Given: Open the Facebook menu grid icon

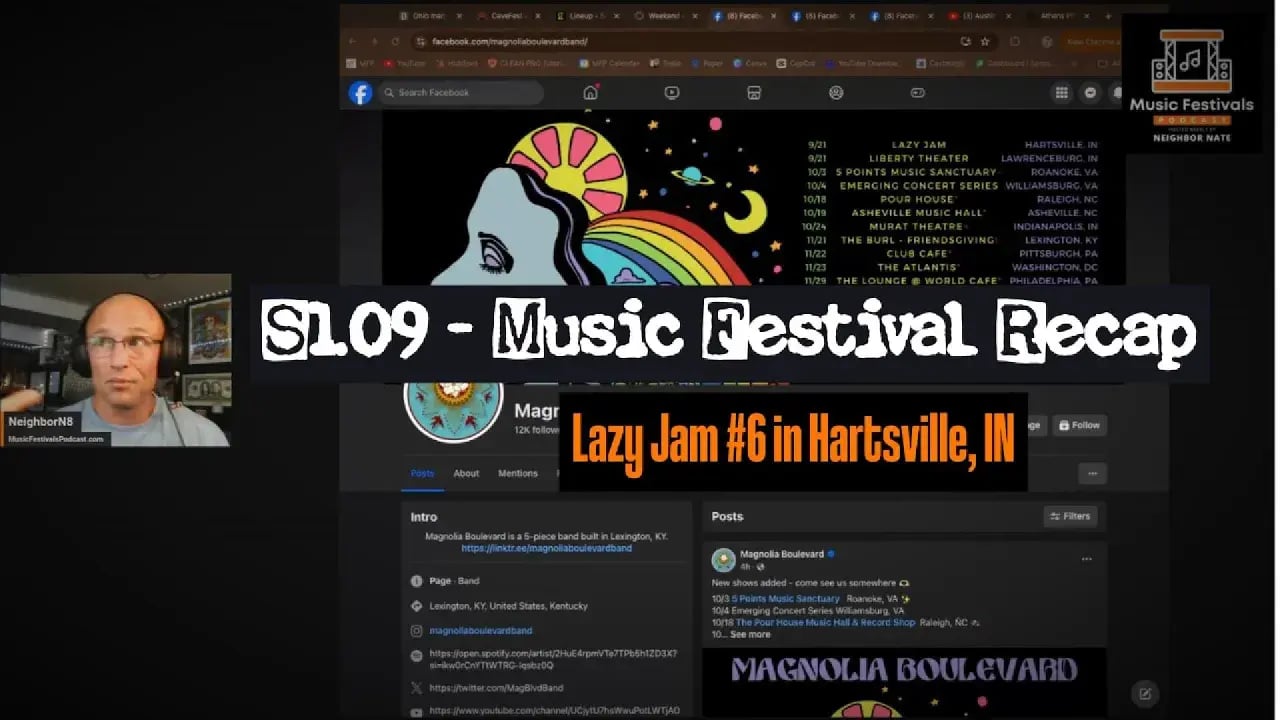Looking at the screenshot, I should [x=1062, y=93].
